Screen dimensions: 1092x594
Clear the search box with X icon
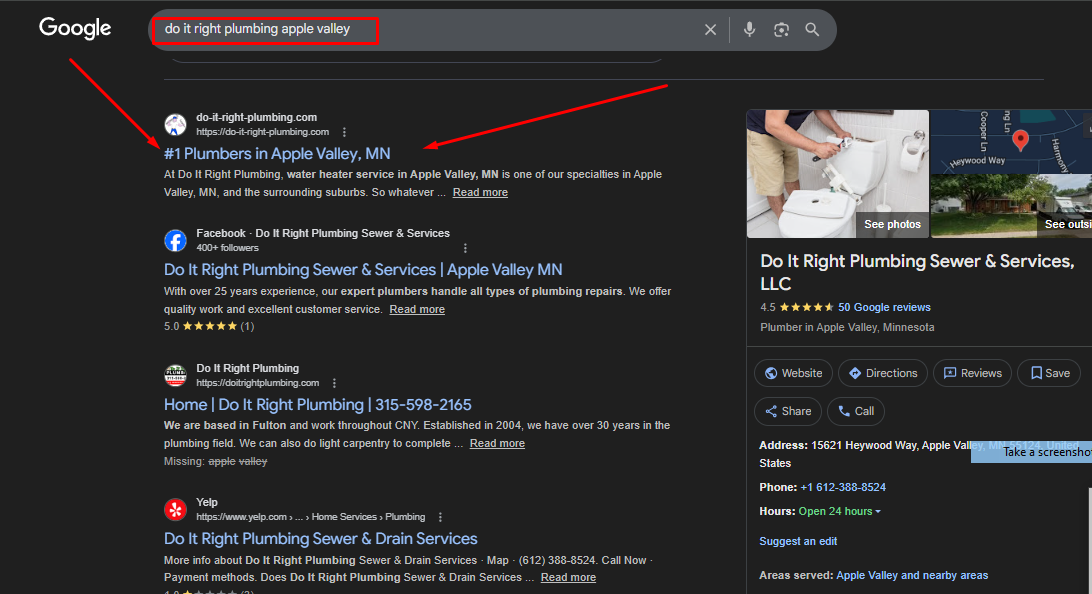710,30
